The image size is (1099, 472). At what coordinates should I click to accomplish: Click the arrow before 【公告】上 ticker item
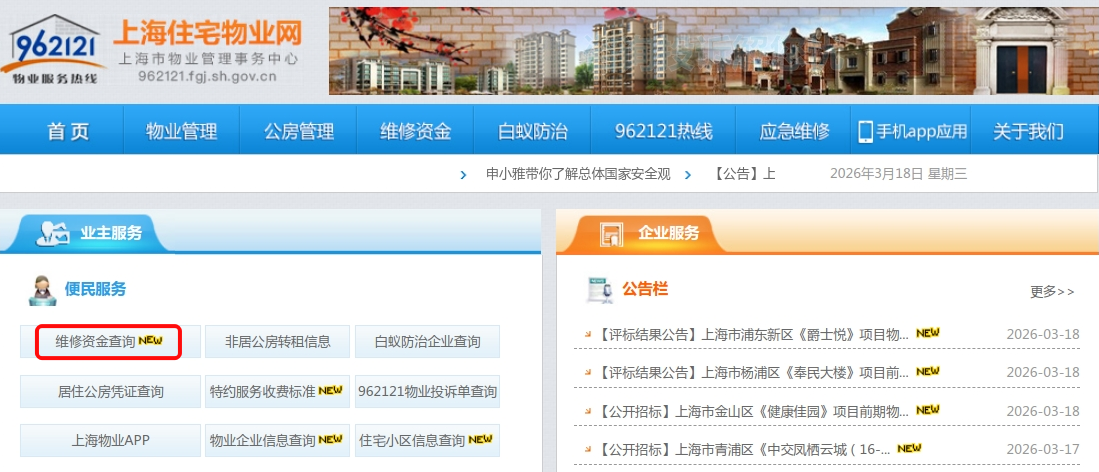(688, 174)
